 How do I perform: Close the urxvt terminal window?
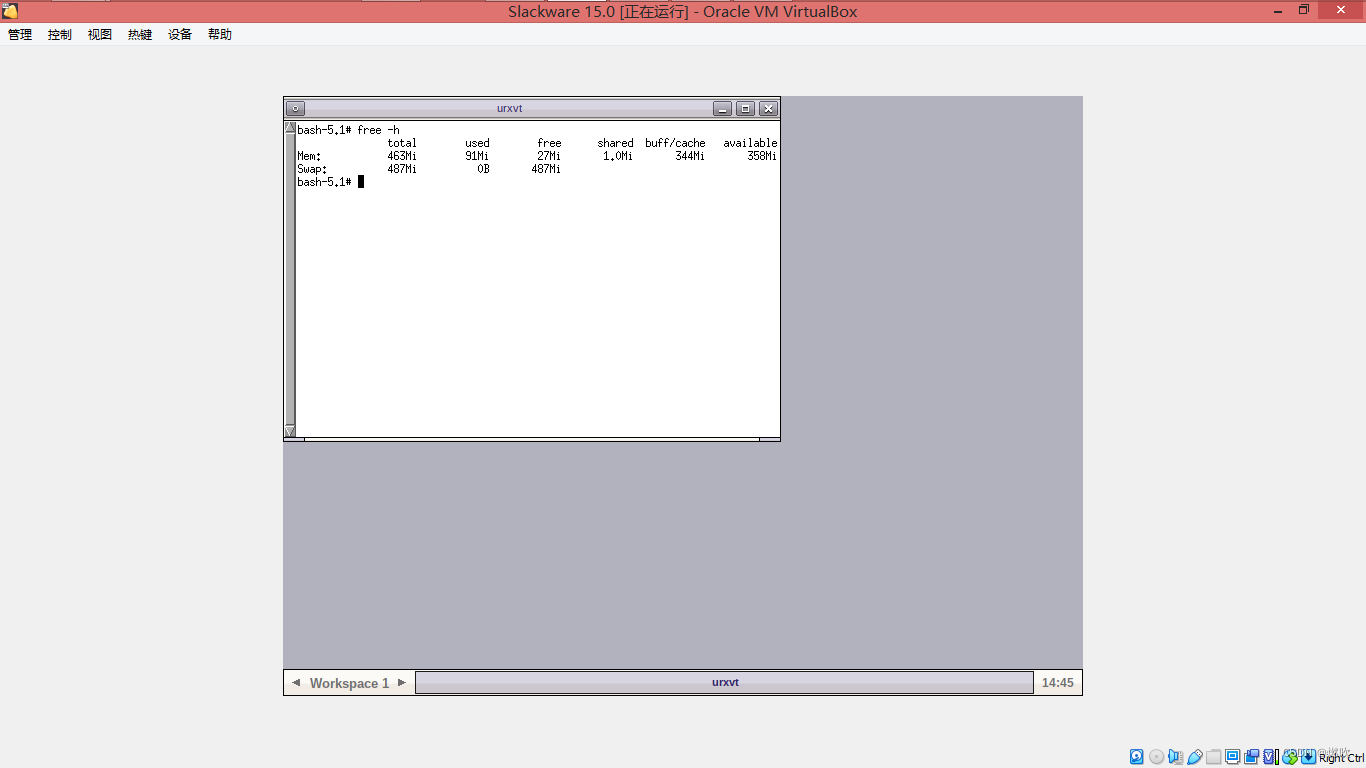[x=768, y=108]
